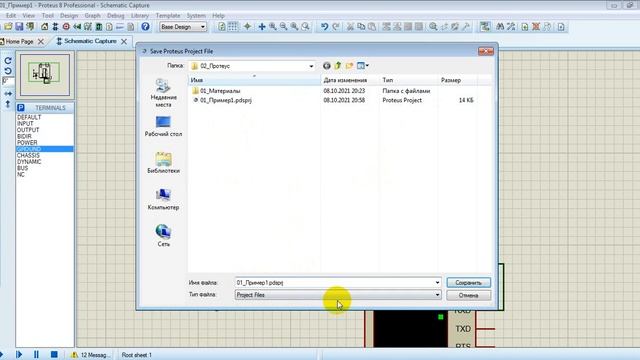640x360 pixels.
Task: Select OUTPUT in the terminals list
Action: pos(28,130)
